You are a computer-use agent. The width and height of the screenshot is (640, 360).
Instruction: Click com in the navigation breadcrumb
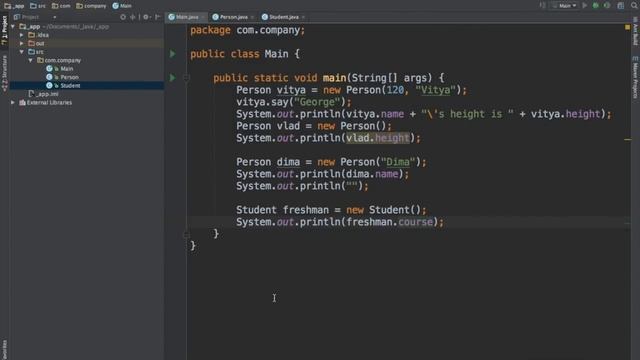point(61,6)
